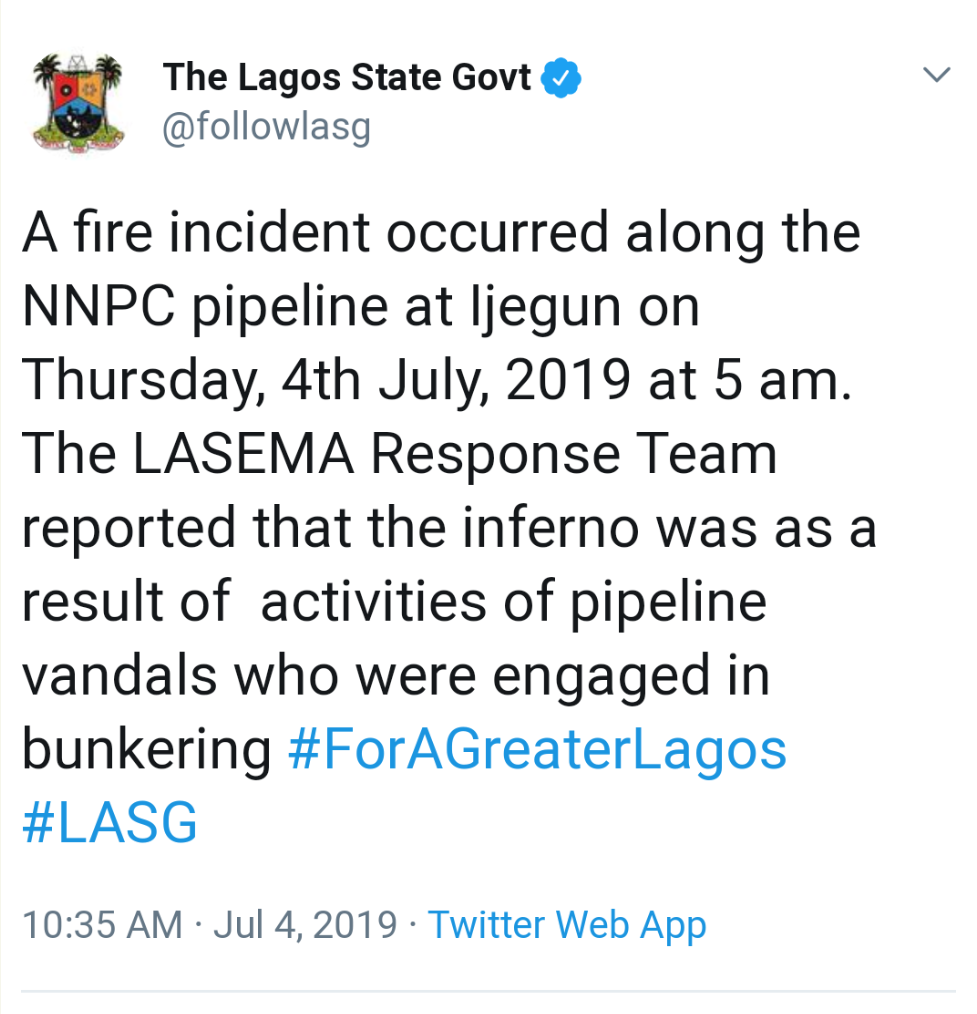This screenshot has height=1014, width=977.
Task: Click the Lagos State coat of arms avatar
Action: tap(78, 103)
